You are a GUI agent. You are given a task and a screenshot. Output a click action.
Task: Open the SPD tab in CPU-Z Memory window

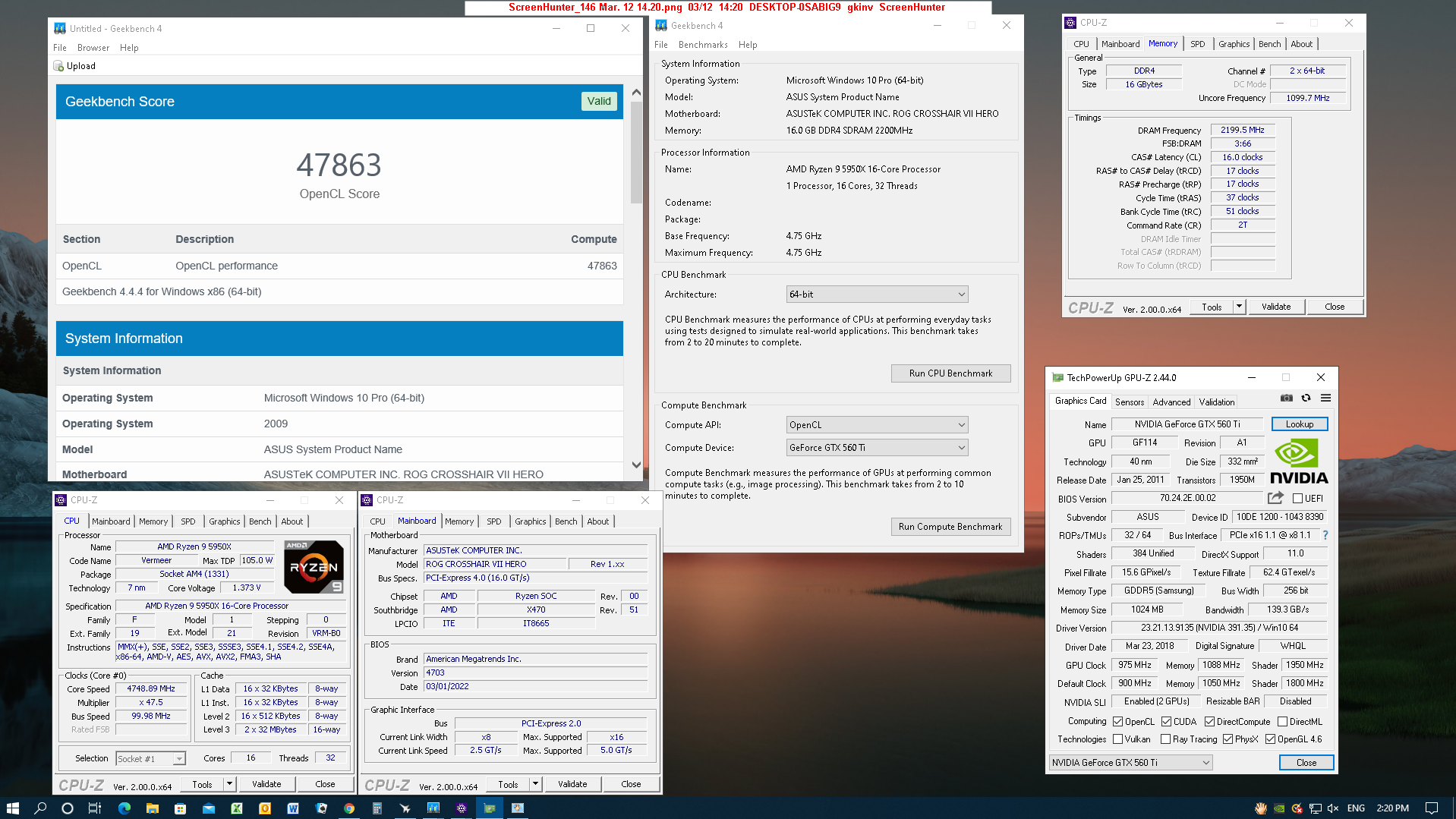pos(1198,44)
